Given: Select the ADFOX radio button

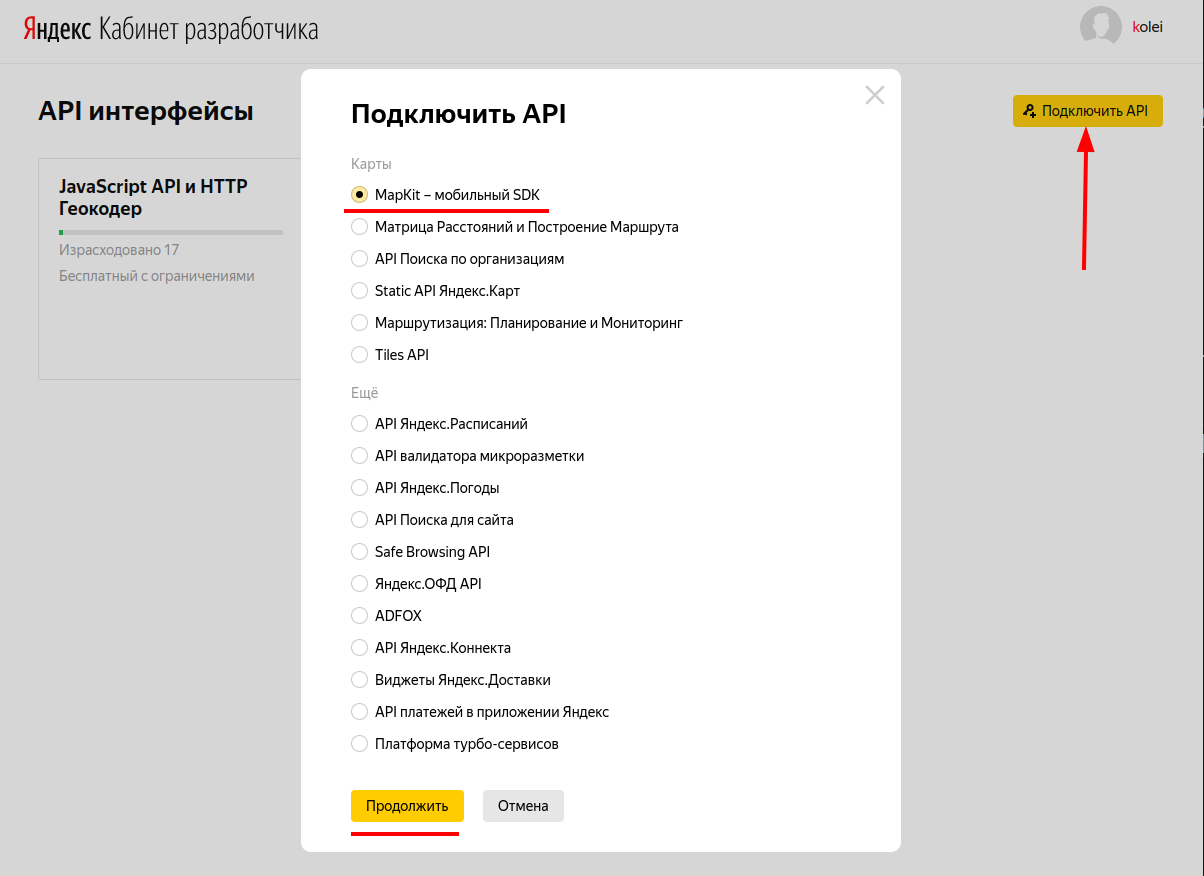Looking at the screenshot, I should pyautogui.click(x=360, y=616).
